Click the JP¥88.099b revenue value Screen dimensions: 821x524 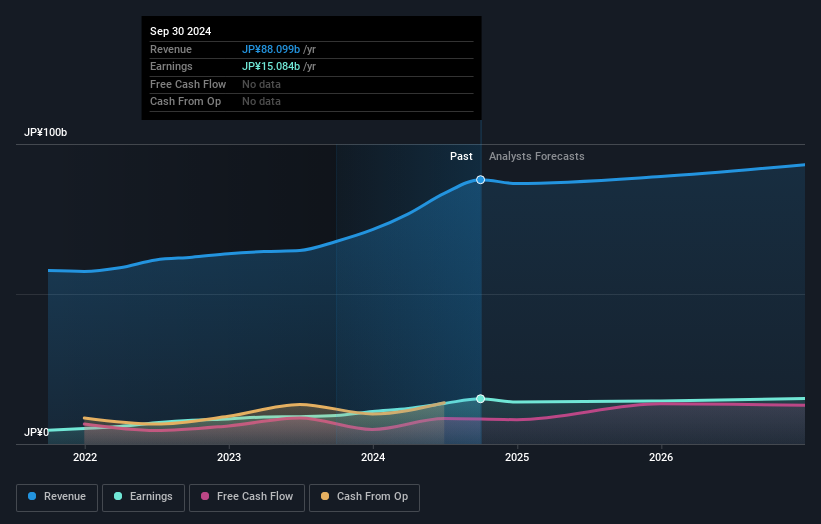[x=271, y=49]
